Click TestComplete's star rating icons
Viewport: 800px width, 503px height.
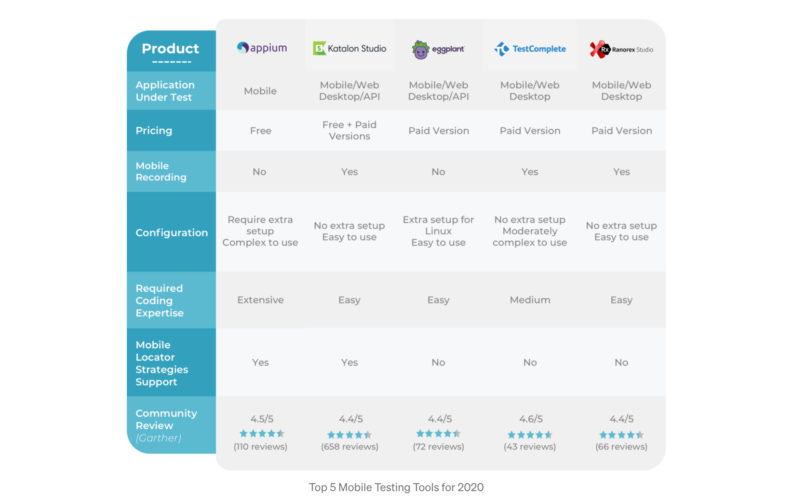530,434
